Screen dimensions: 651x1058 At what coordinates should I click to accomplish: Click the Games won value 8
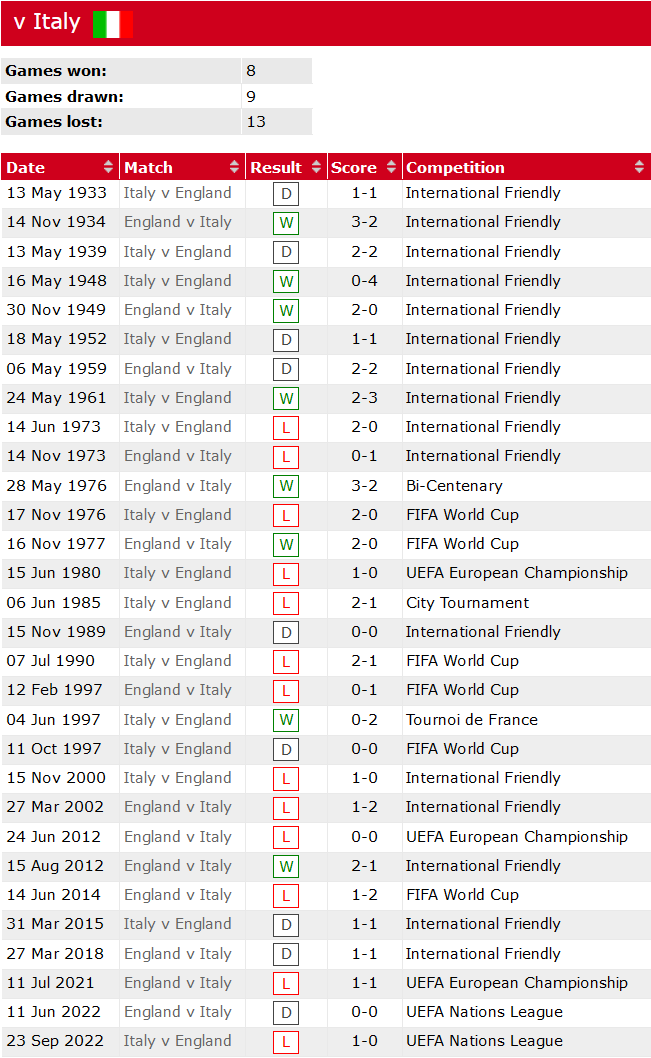click(x=251, y=71)
